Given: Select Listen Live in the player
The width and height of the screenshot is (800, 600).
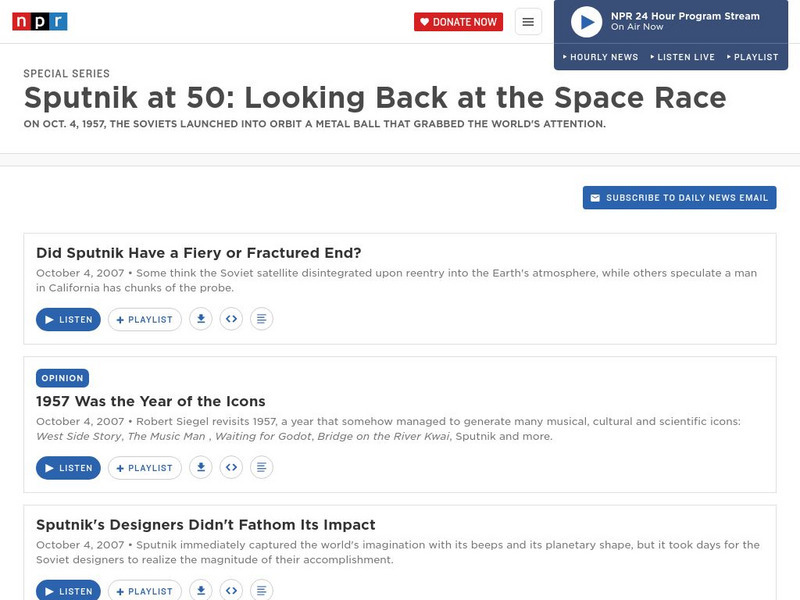Looking at the screenshot, I should 683,57.
